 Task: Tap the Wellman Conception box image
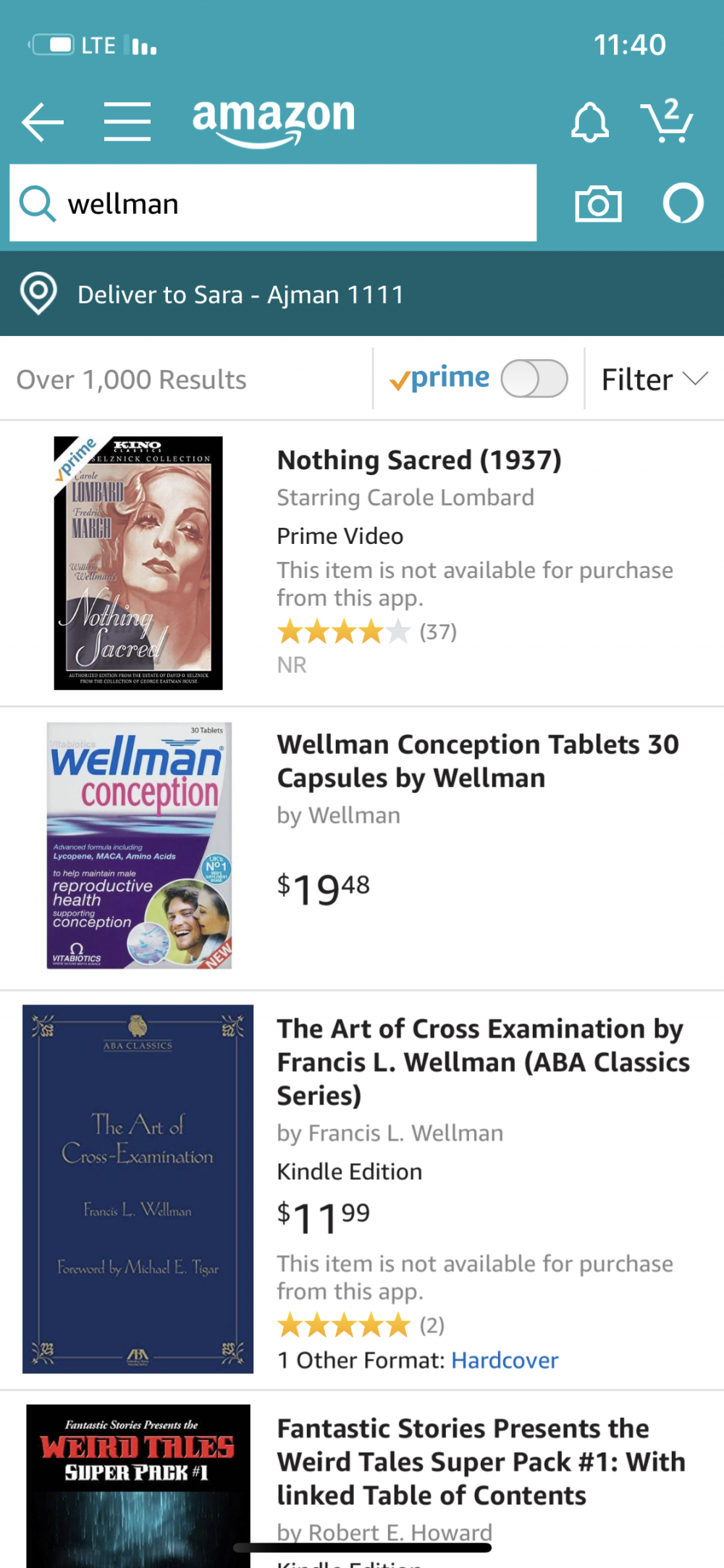click(139, 845)
